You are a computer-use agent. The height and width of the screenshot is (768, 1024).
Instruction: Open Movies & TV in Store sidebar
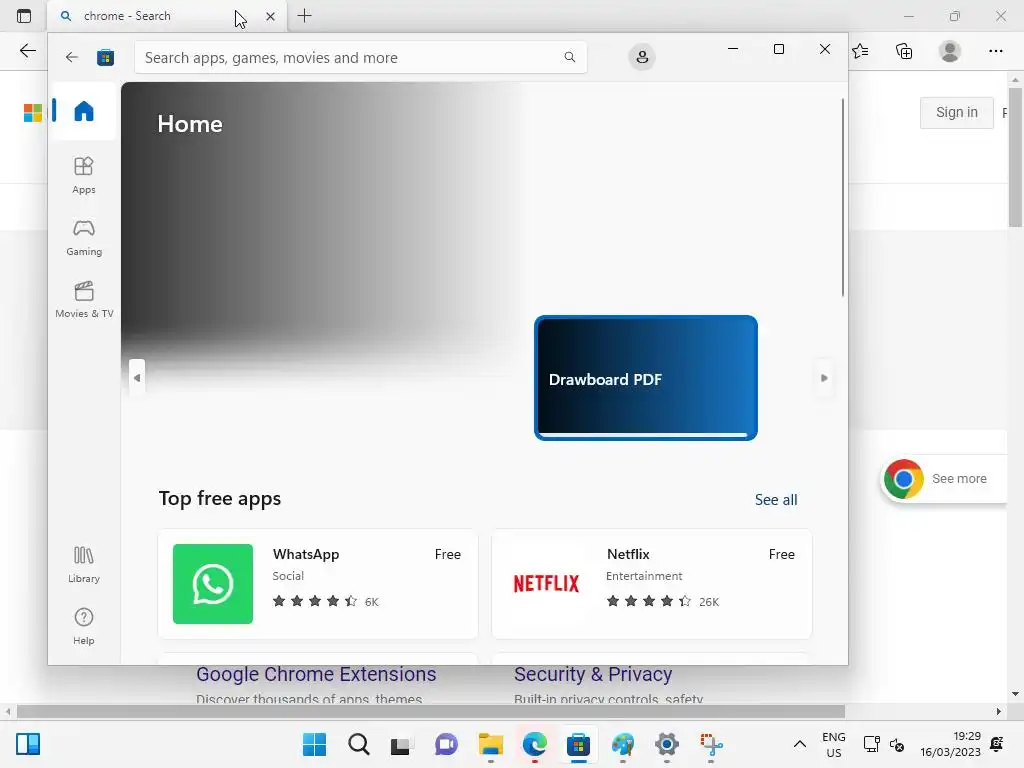[x=84, y=299]
